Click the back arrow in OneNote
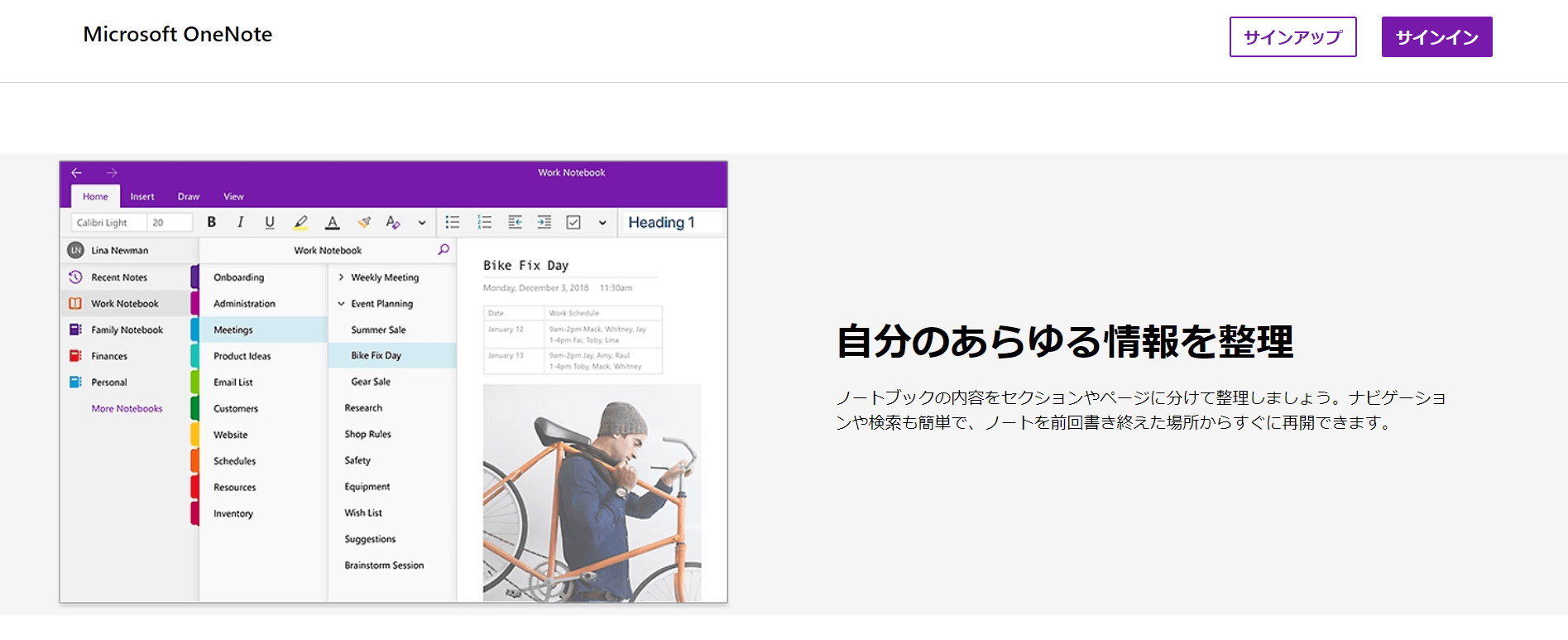Image resolution: width=1568 pixels, height=640 pixels. pos(76,172)
